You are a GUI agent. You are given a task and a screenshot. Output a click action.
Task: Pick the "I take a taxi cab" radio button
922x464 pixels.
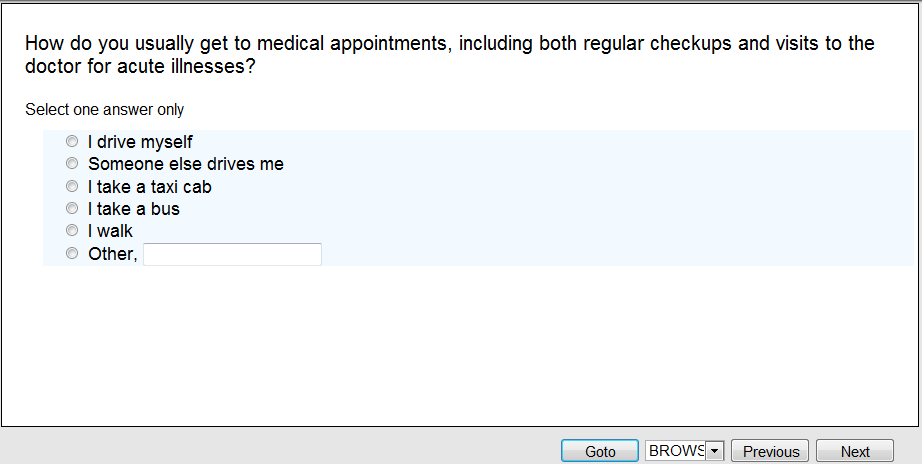pos(72,187)
